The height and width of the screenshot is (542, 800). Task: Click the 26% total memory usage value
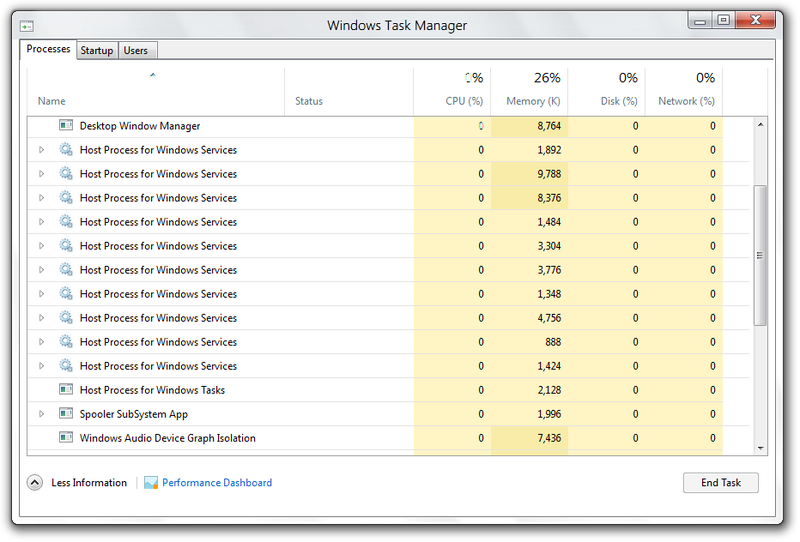click(x=547, y=78)
